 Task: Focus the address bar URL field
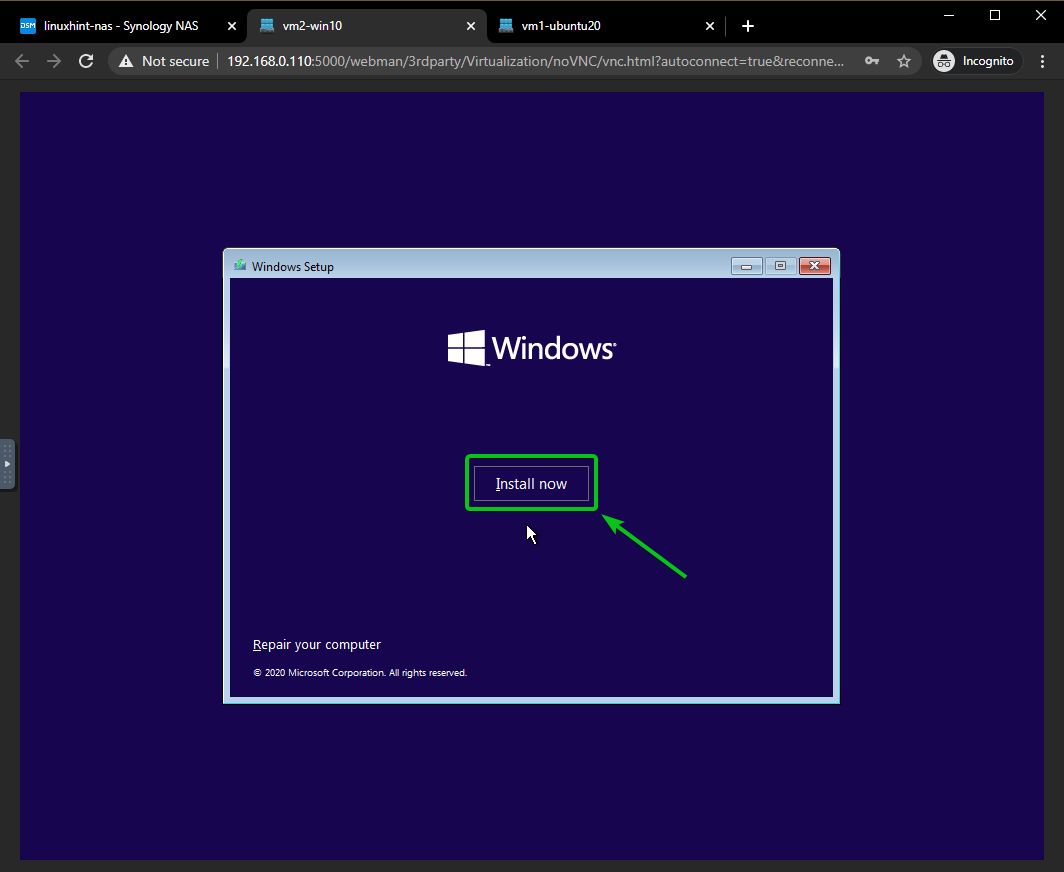tap(535, 61)
